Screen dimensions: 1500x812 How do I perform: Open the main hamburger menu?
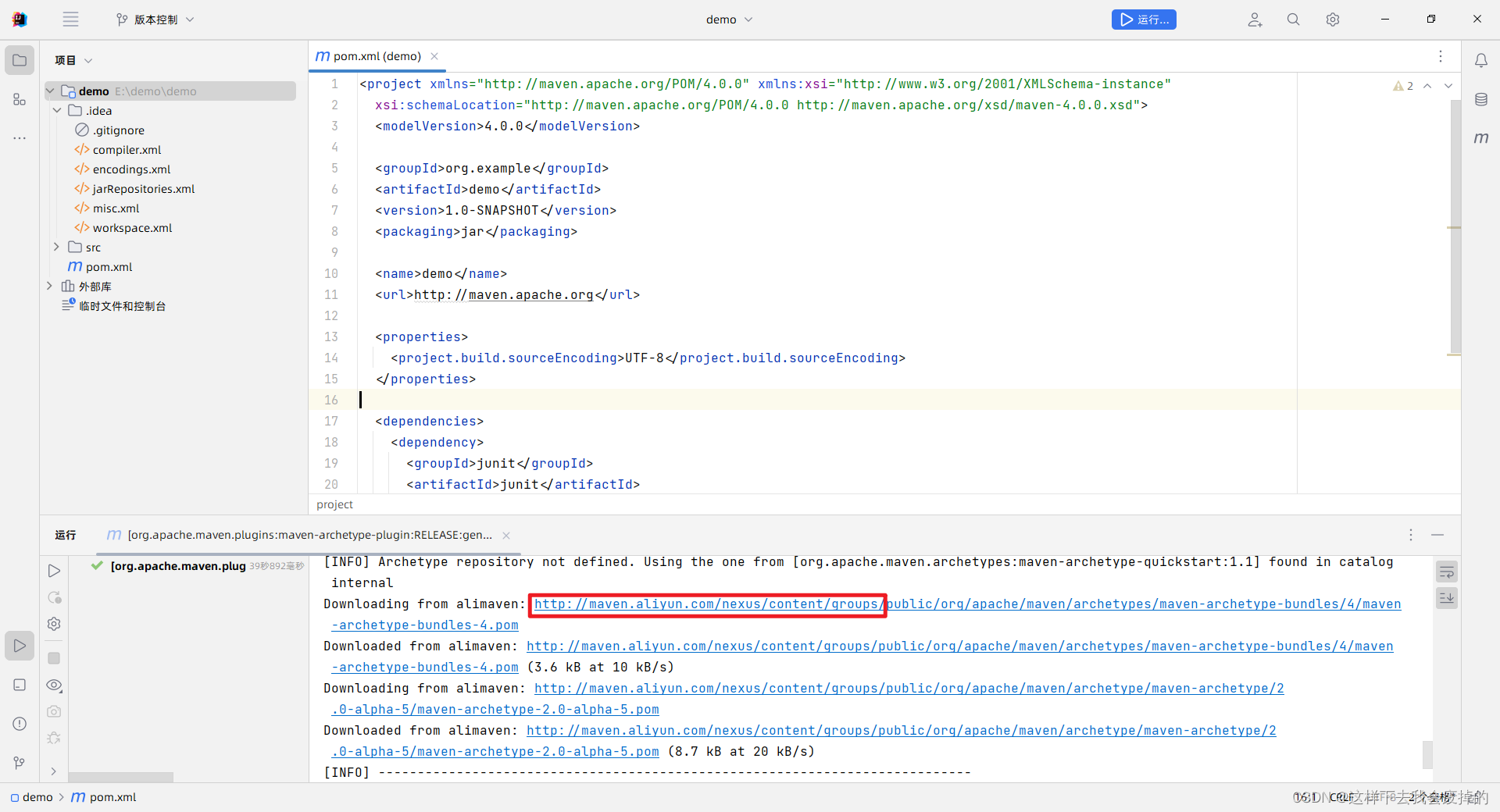(70, 20)
